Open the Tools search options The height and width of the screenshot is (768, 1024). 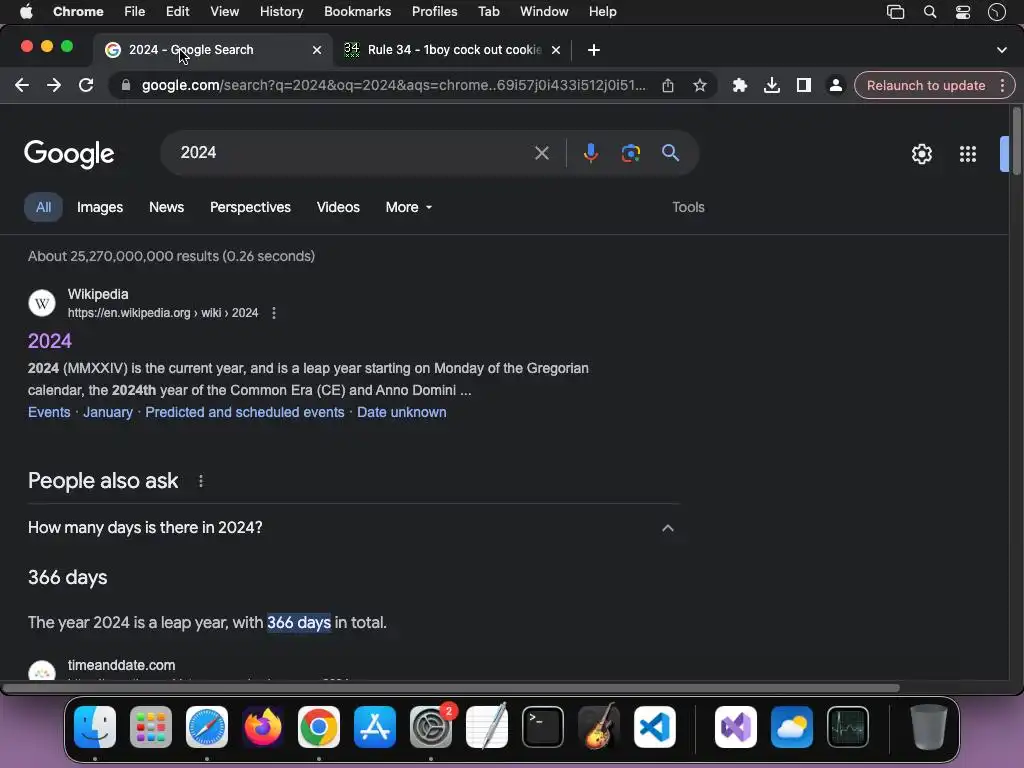point(688,208)
